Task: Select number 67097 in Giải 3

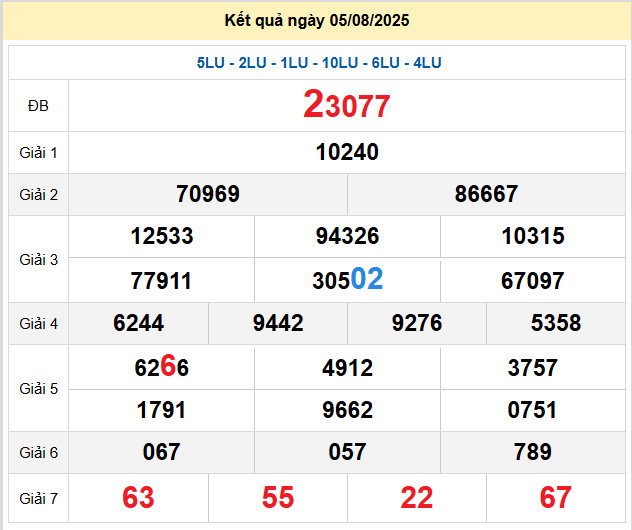Action: (532, 281)
